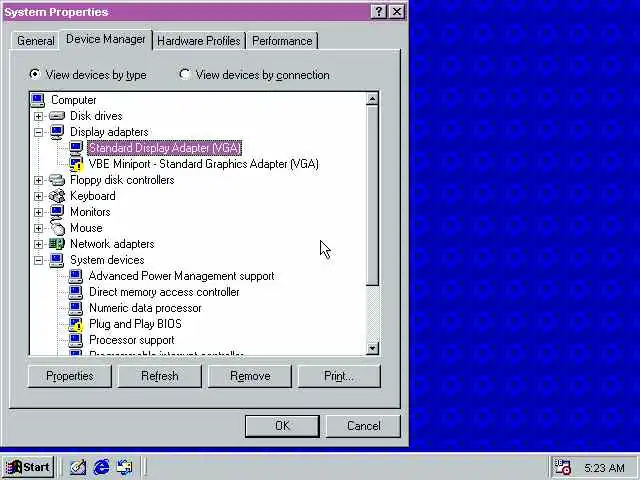
Task: Select the Direct memory access controller entry
Action: [x=164, y=292]
